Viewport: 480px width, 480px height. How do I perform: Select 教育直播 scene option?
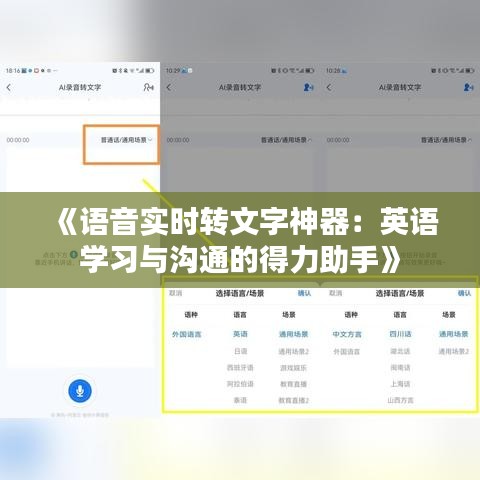(x=293, y=384)
